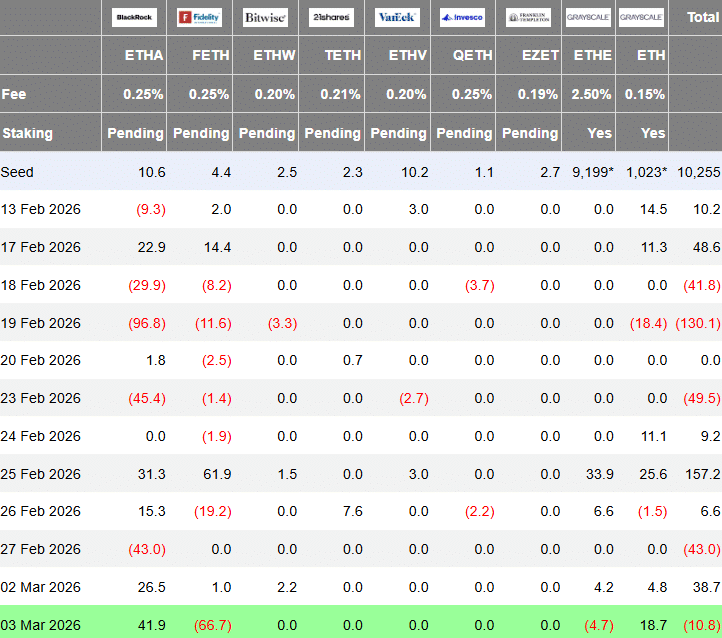Select the Invesco logo

[x=463, y=17]
